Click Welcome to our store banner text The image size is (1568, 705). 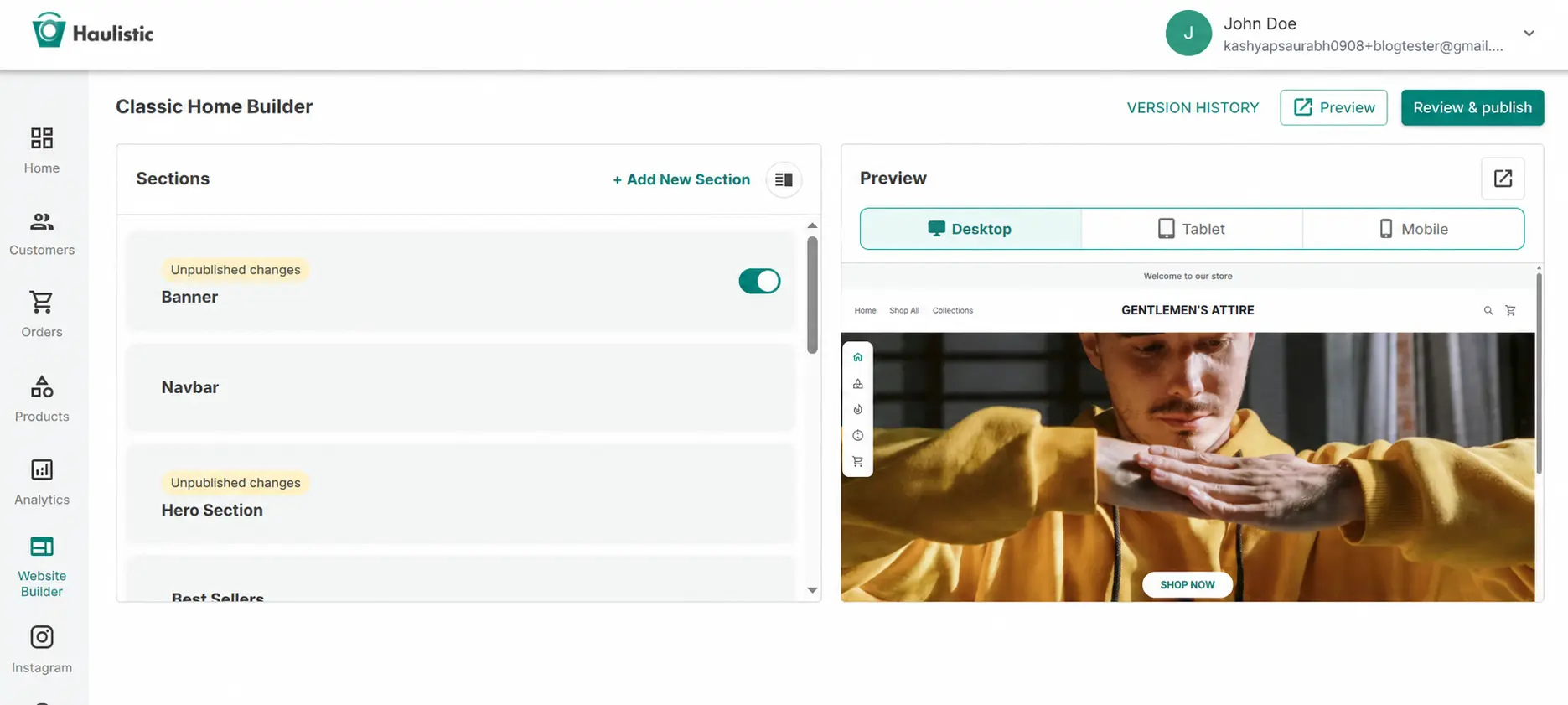tap(1188, 276)
